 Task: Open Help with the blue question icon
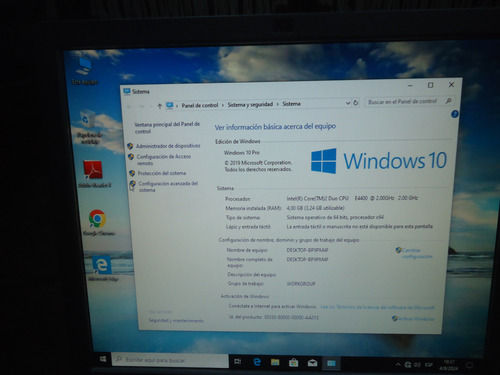coord(454,115)
